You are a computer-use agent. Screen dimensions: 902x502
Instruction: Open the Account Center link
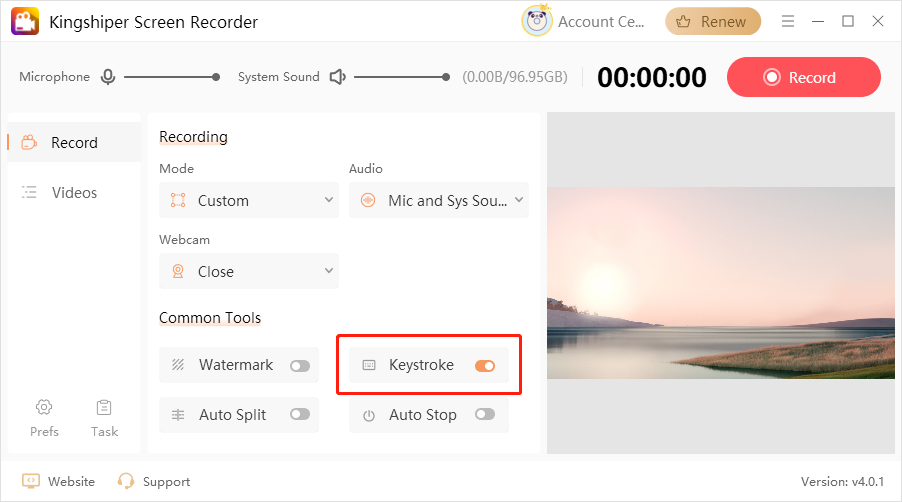pyautogui.click(x=601, y=22)
